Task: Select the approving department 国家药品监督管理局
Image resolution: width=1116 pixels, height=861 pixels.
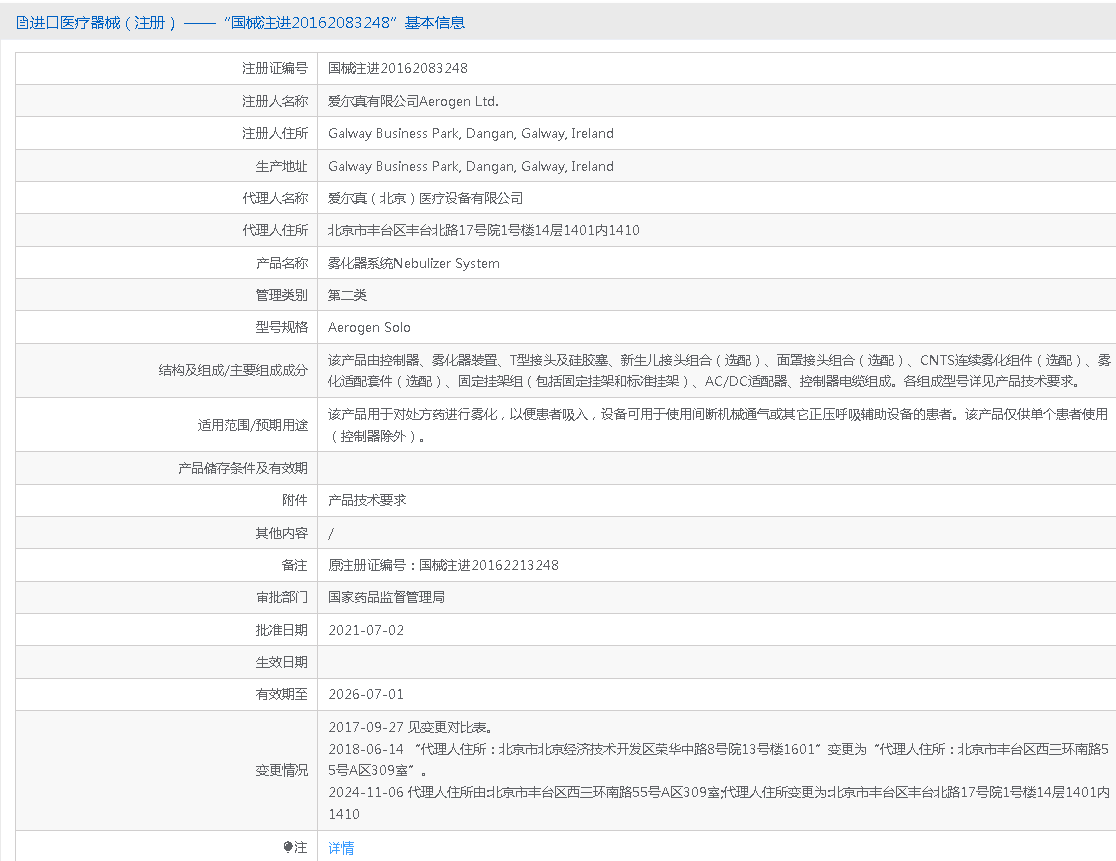Action: pyautogui.click(x=386, y=597)
